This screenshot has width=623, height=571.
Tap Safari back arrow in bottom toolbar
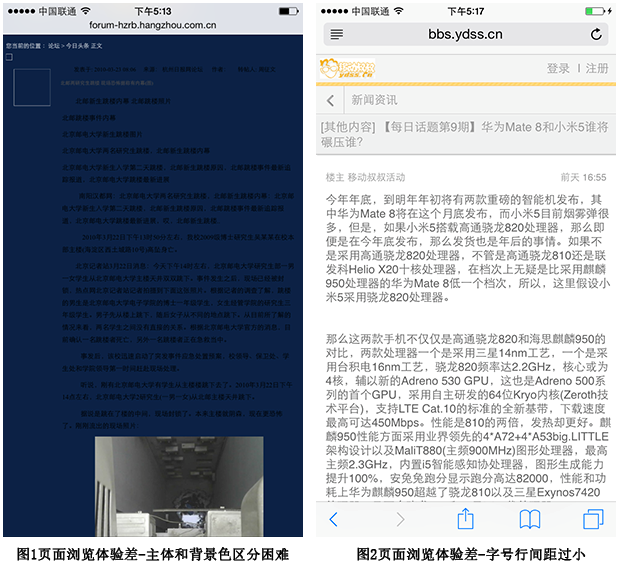coord(333,519)
